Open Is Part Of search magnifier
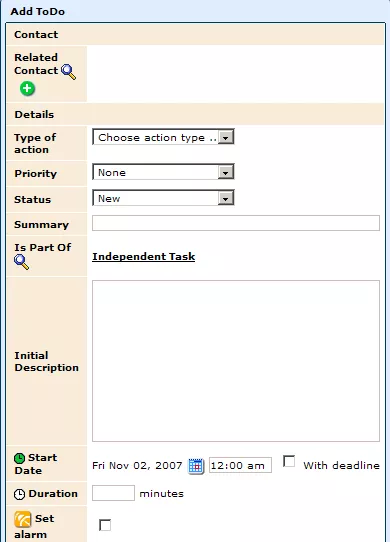390x542 pixels. [21, 262]
